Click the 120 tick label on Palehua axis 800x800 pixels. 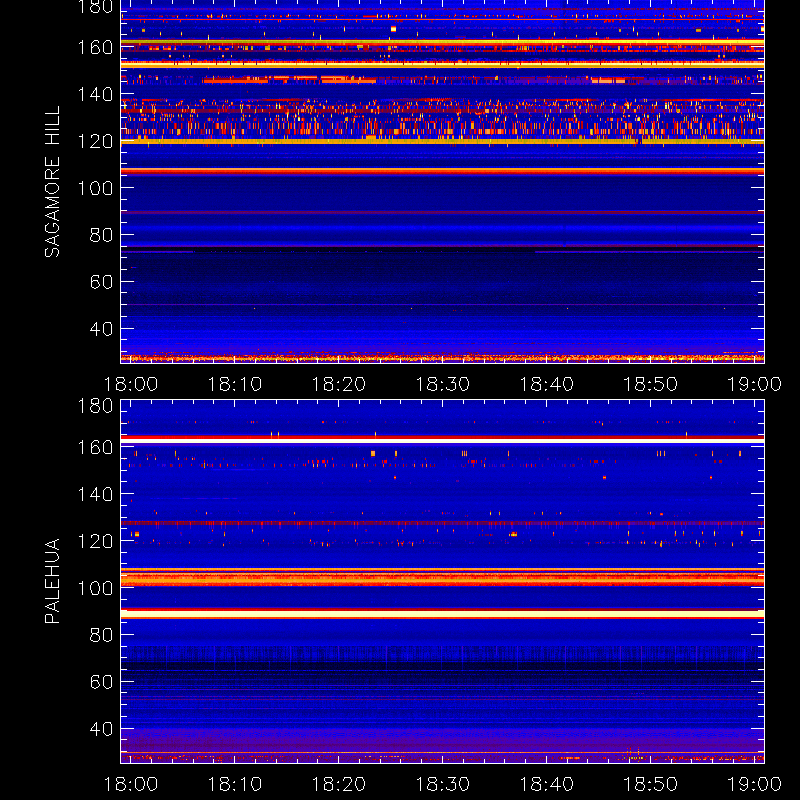click(x=95, y=541)
